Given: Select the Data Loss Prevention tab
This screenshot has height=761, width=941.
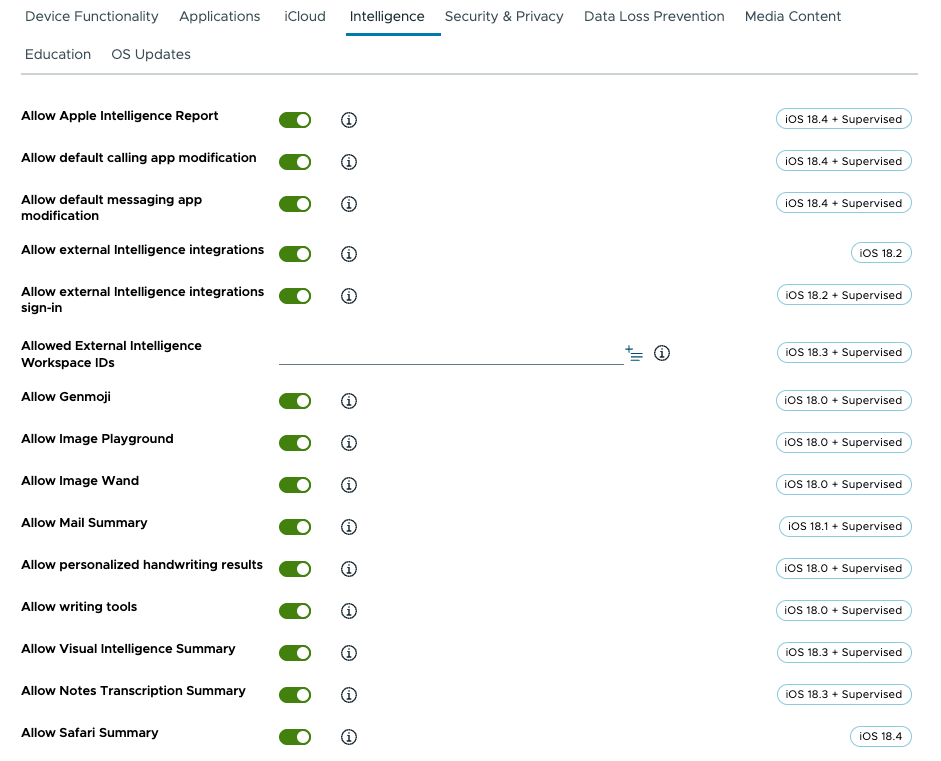Looking at the screenshot, I should (x=654, y=16).
